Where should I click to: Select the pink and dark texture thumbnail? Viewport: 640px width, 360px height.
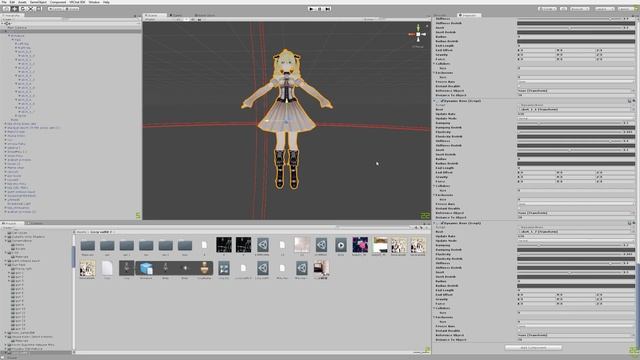point(360,245)
